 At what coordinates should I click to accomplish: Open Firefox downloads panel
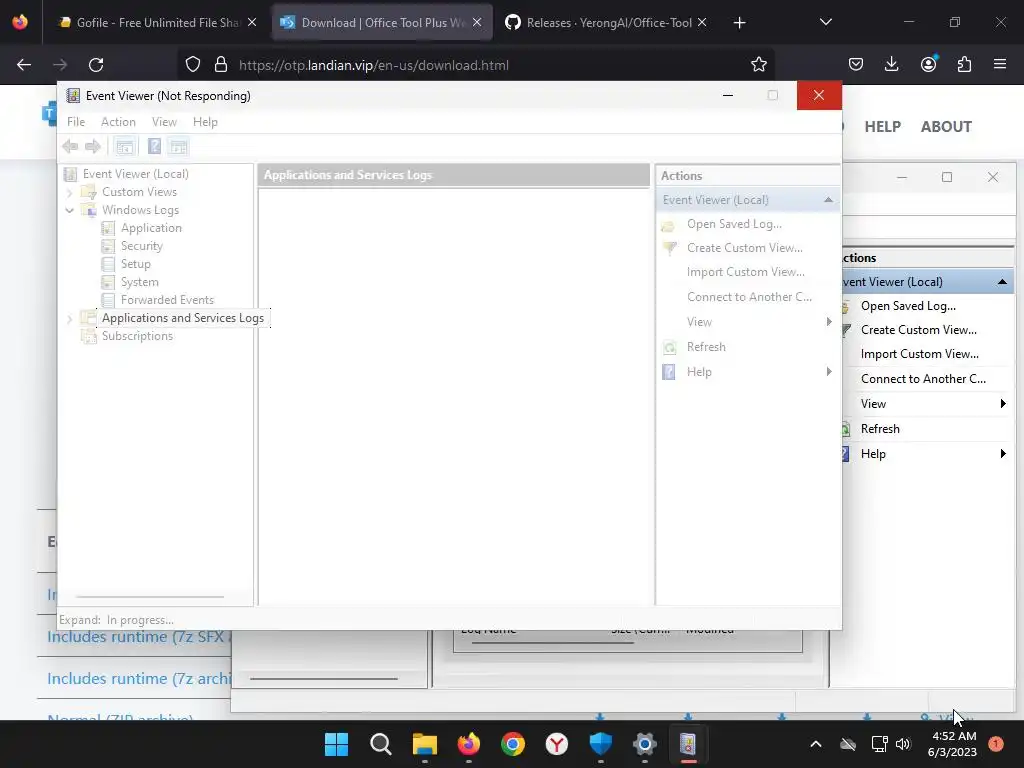coord(891,65)
